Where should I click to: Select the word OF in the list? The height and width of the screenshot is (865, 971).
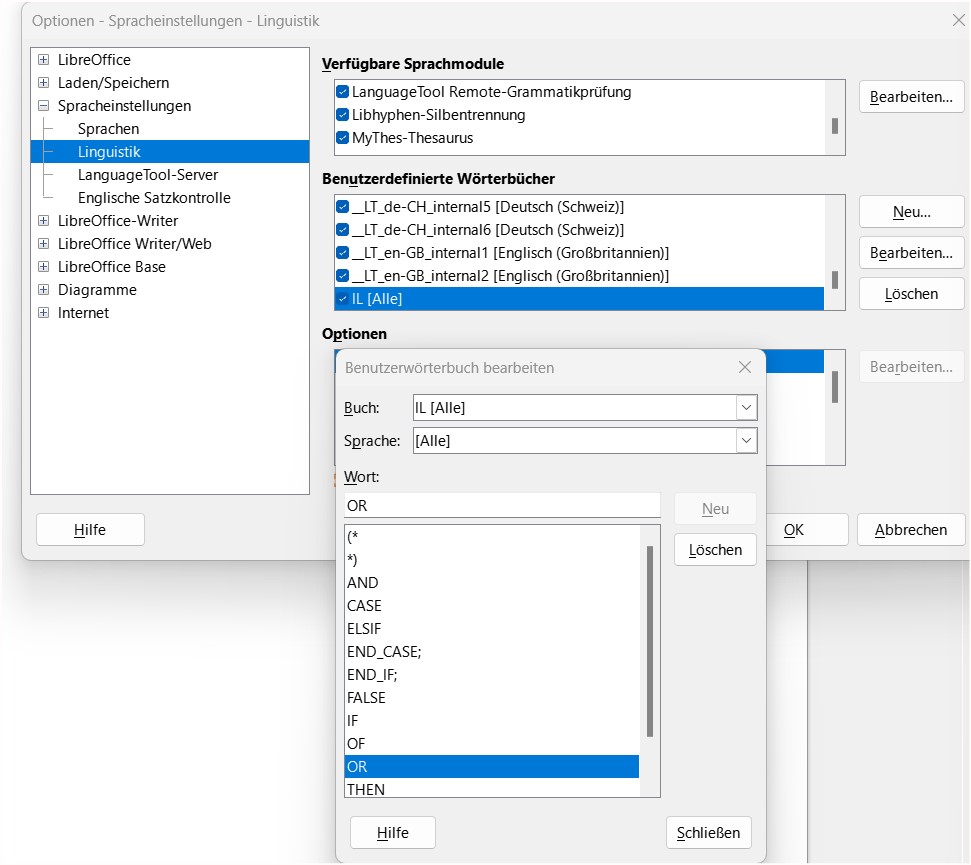pos(492,743)
